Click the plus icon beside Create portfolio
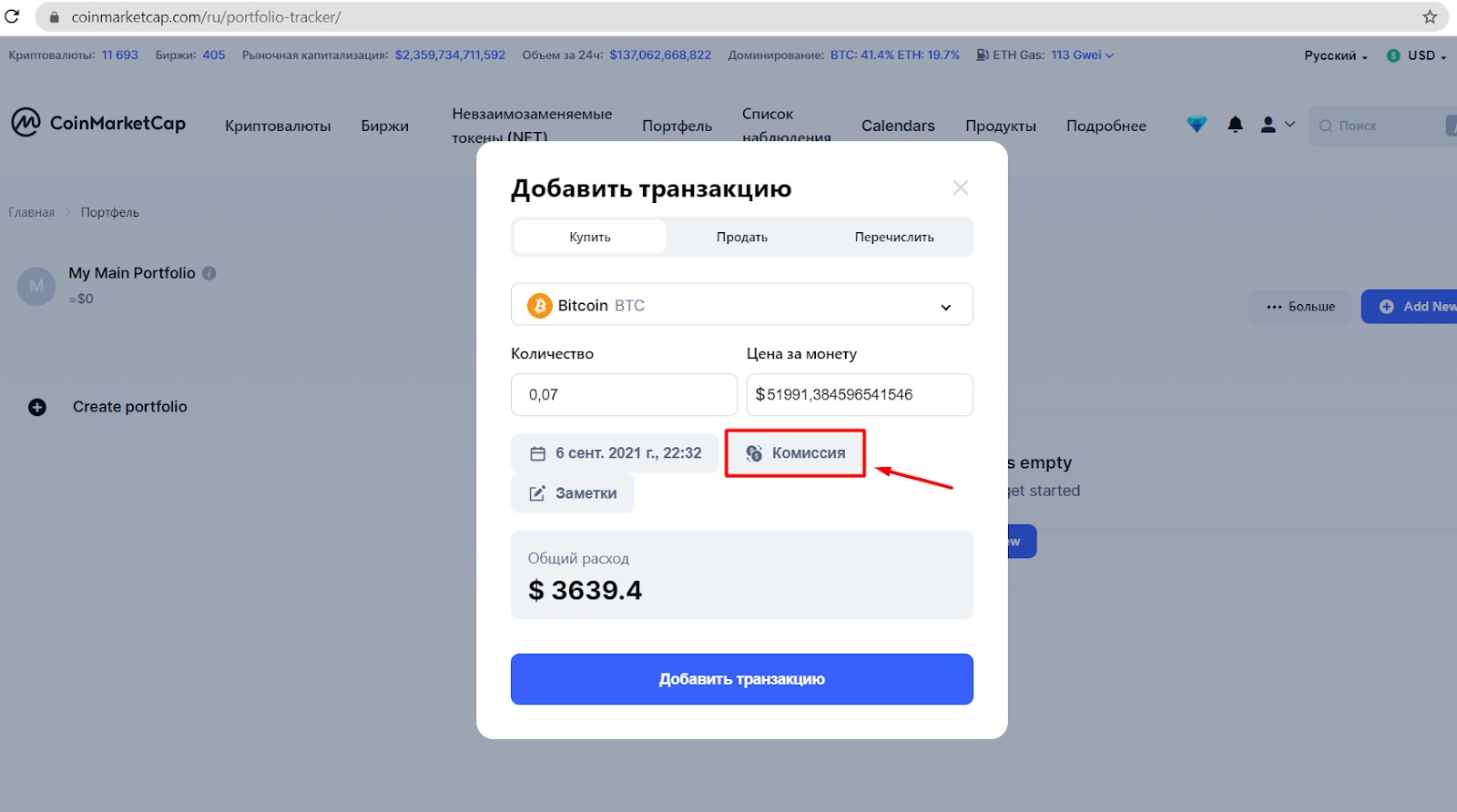The width and height of the screenshot is (1457, 812). pyautogui.click(x=37, y=407)
